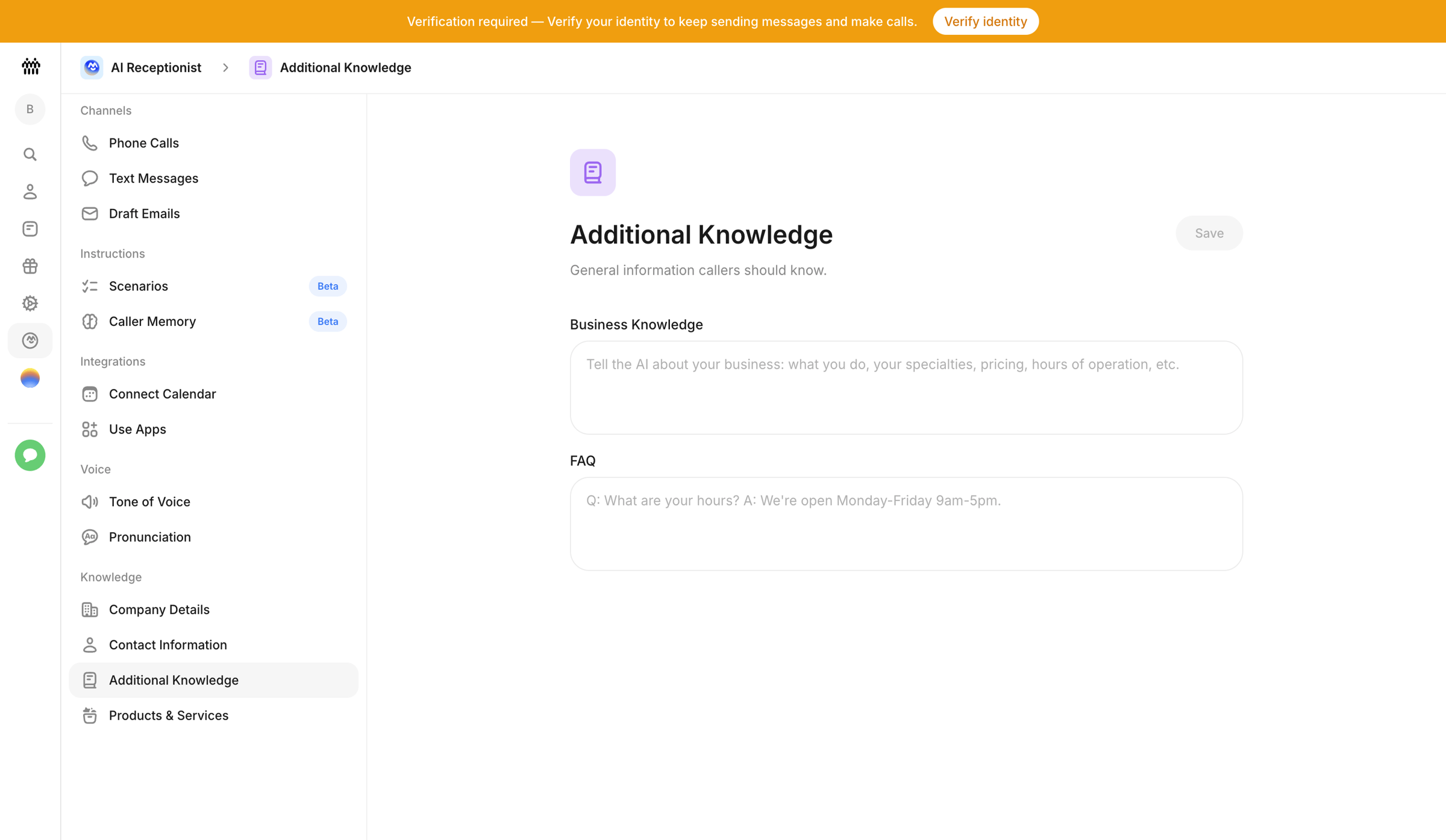Screen dimensions: 1446x840
Task: Click the Verify identity button
Action: [985, 22]
